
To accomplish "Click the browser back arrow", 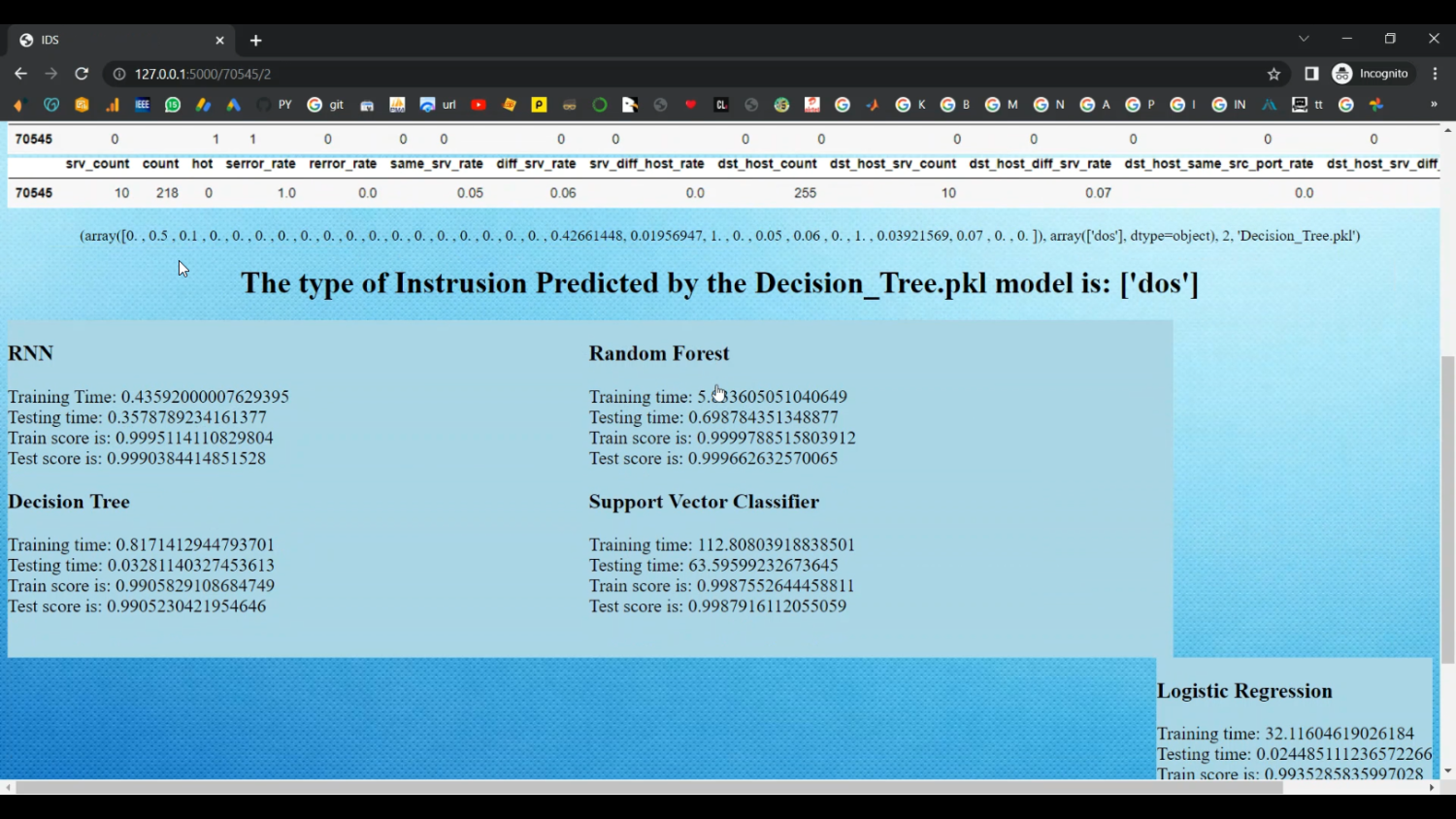I will click(x=20, y=74).
